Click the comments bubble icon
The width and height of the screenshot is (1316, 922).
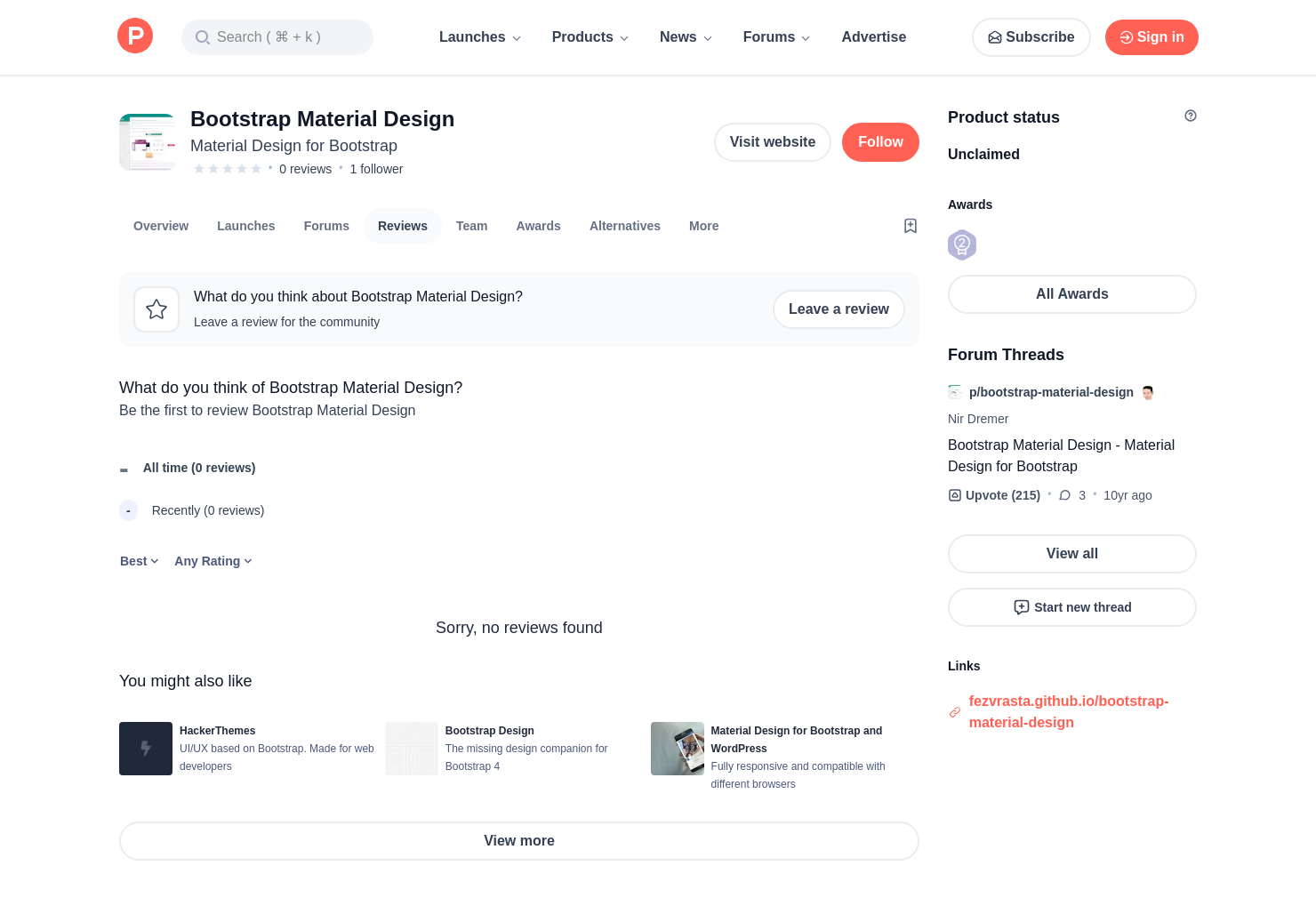(x=1064, y=495)
